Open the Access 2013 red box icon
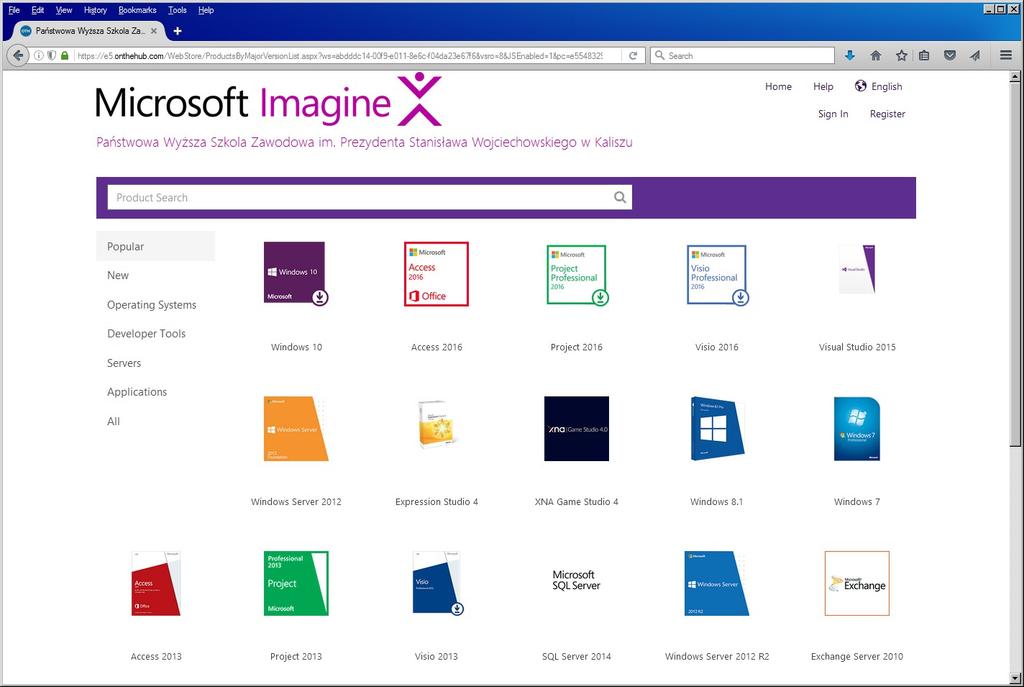1024x687 pixels. 155,583
